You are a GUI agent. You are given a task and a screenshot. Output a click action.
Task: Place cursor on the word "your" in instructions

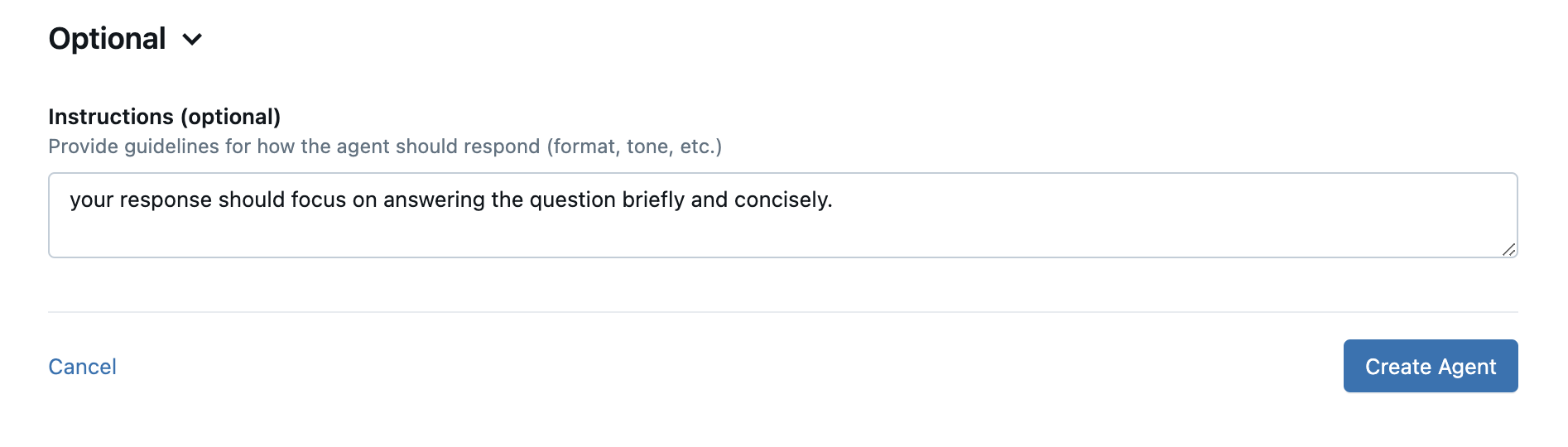tap(91, 200)
